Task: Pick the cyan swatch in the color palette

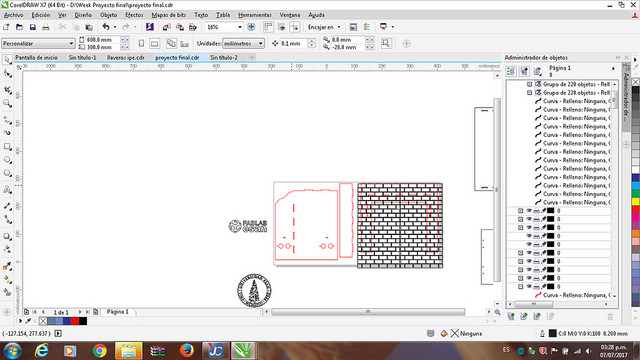Action: tap(636, 186)
